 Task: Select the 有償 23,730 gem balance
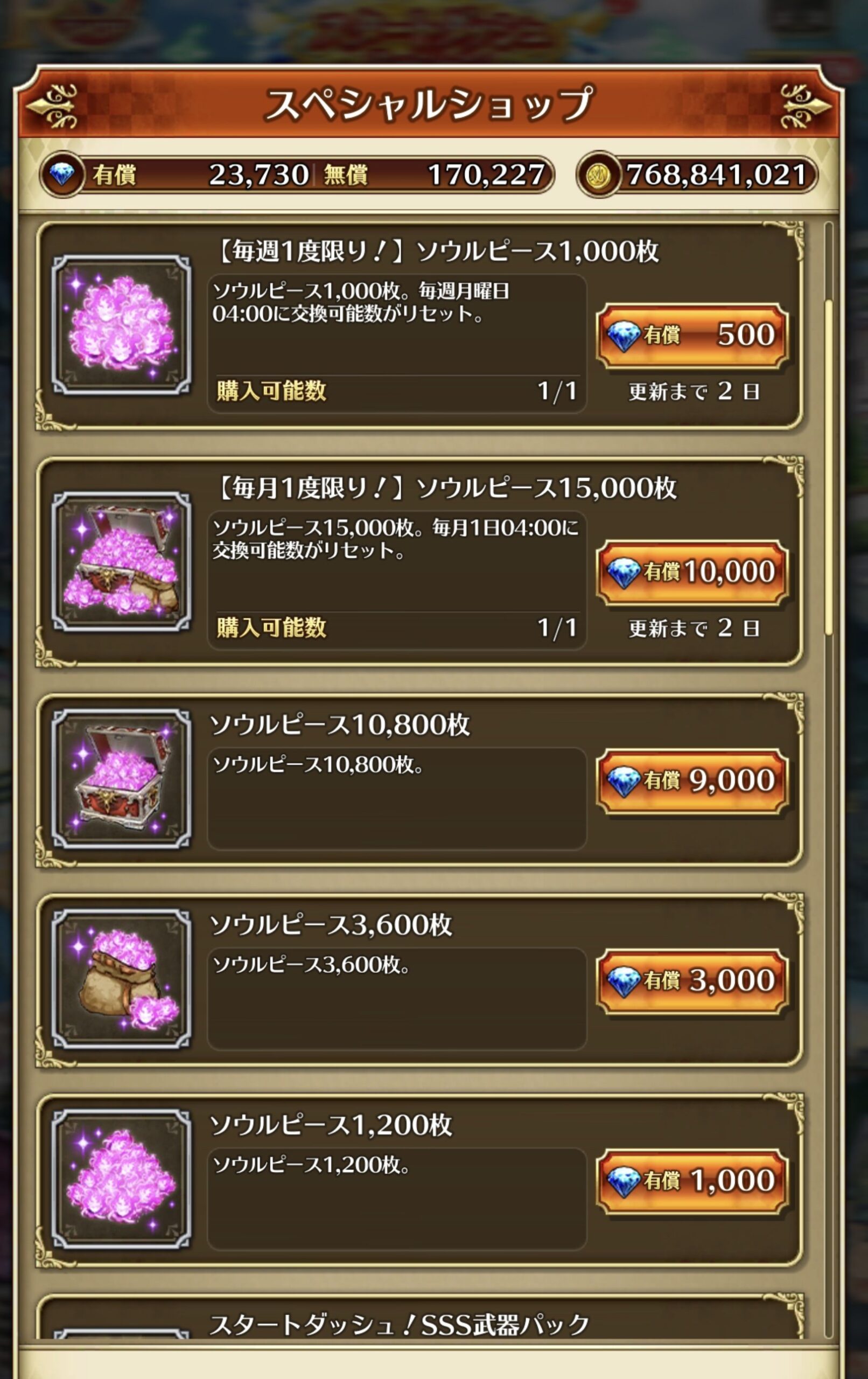(x=201, y=175)
